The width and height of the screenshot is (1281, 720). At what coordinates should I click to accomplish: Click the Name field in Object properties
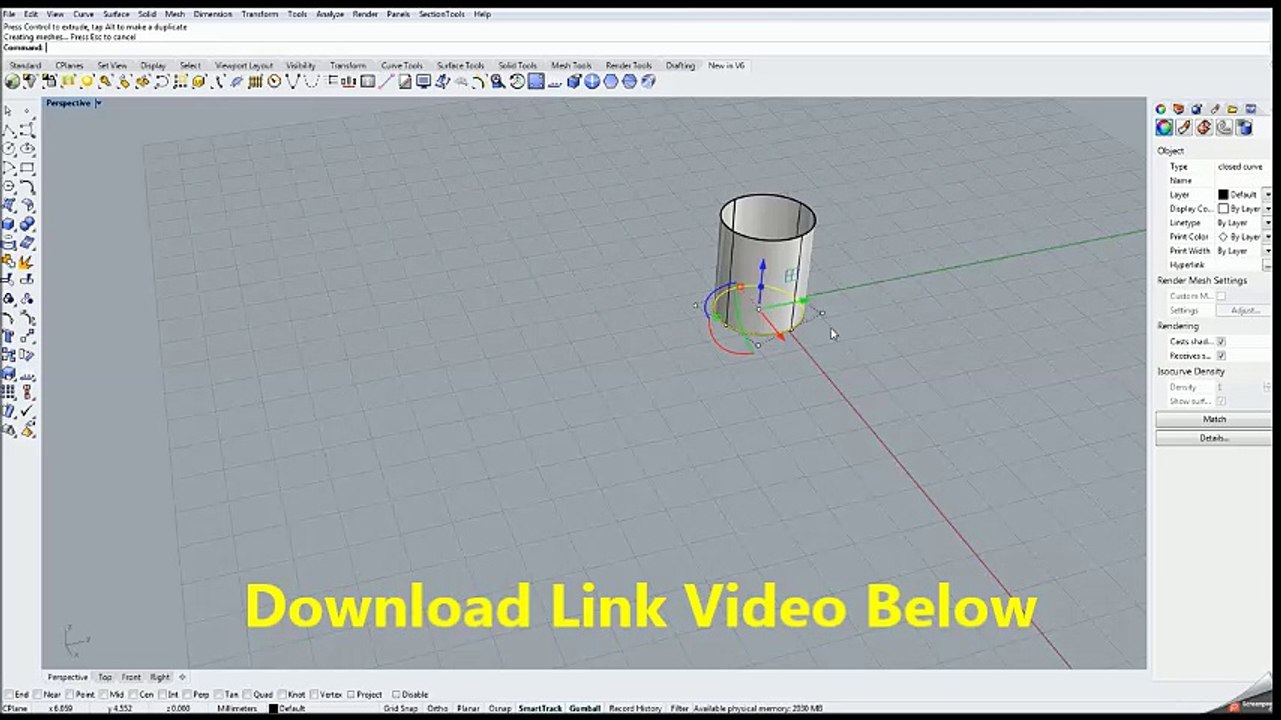pos(1243,181)
